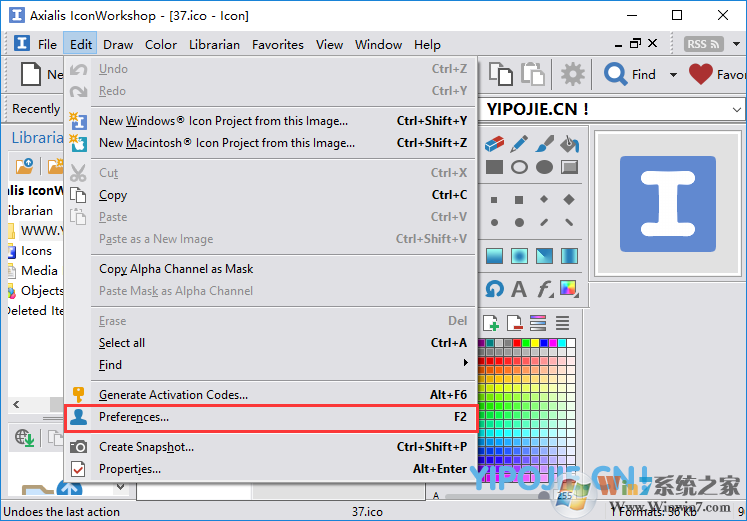
Task: Select the 3D beveled rectangle tool
Action: (569, 167)
